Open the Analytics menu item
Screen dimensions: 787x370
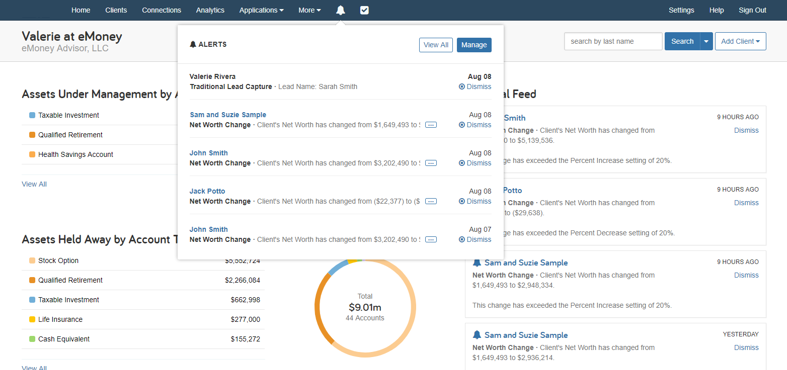(x=210, y=10)
